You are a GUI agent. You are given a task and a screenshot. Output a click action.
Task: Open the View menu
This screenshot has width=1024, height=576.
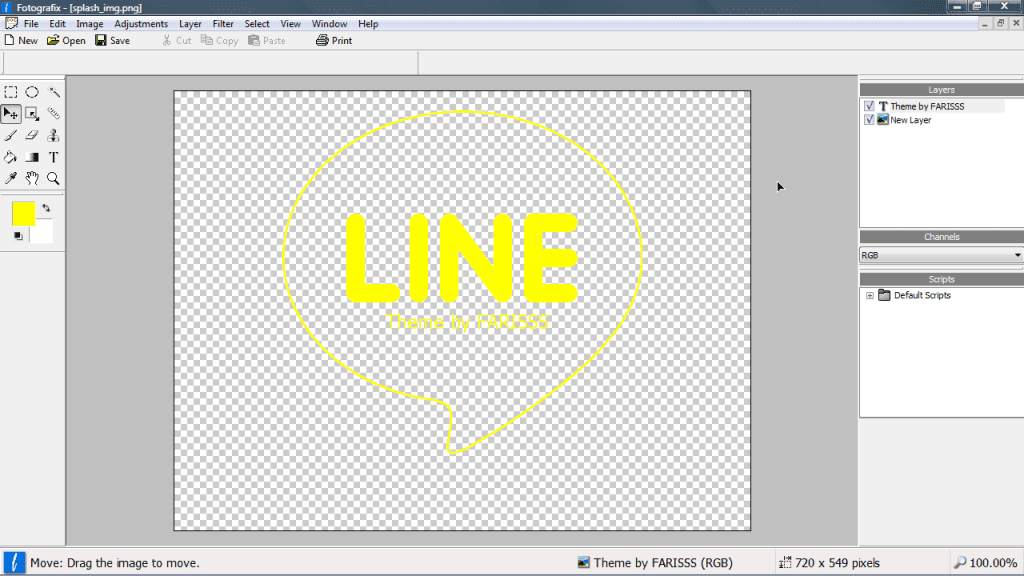[291, 24]
